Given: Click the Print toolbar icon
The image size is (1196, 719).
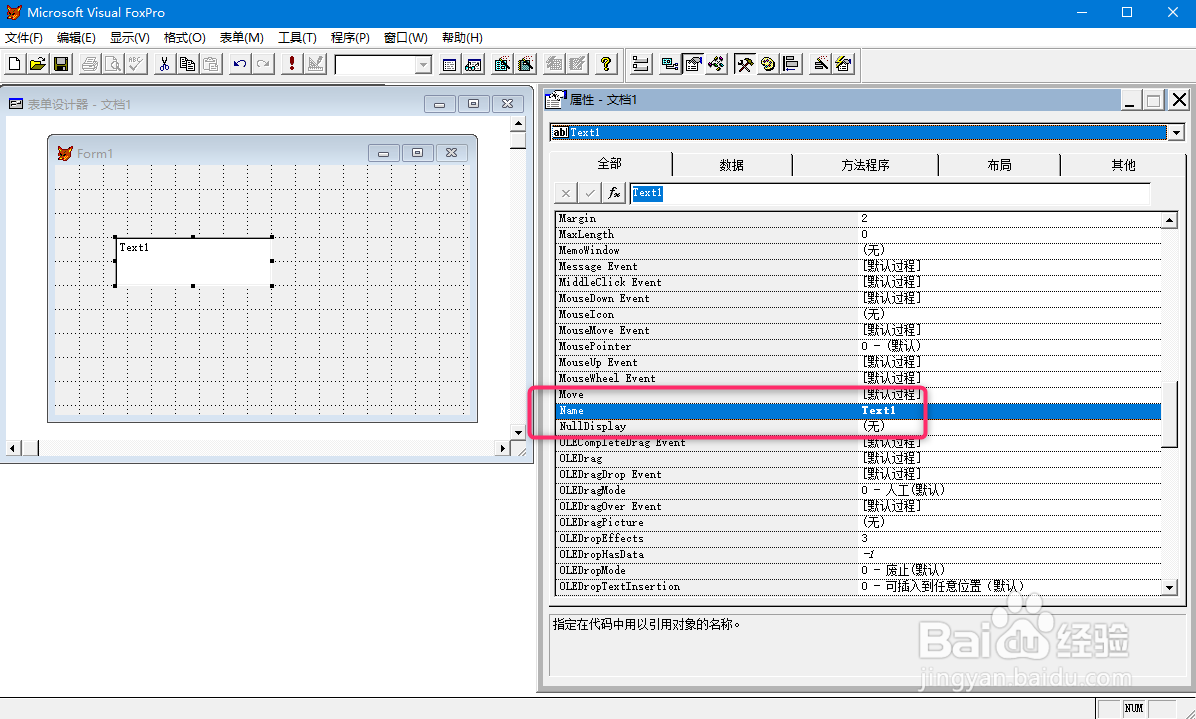Looking at the screenshot, I should (89, 65).
